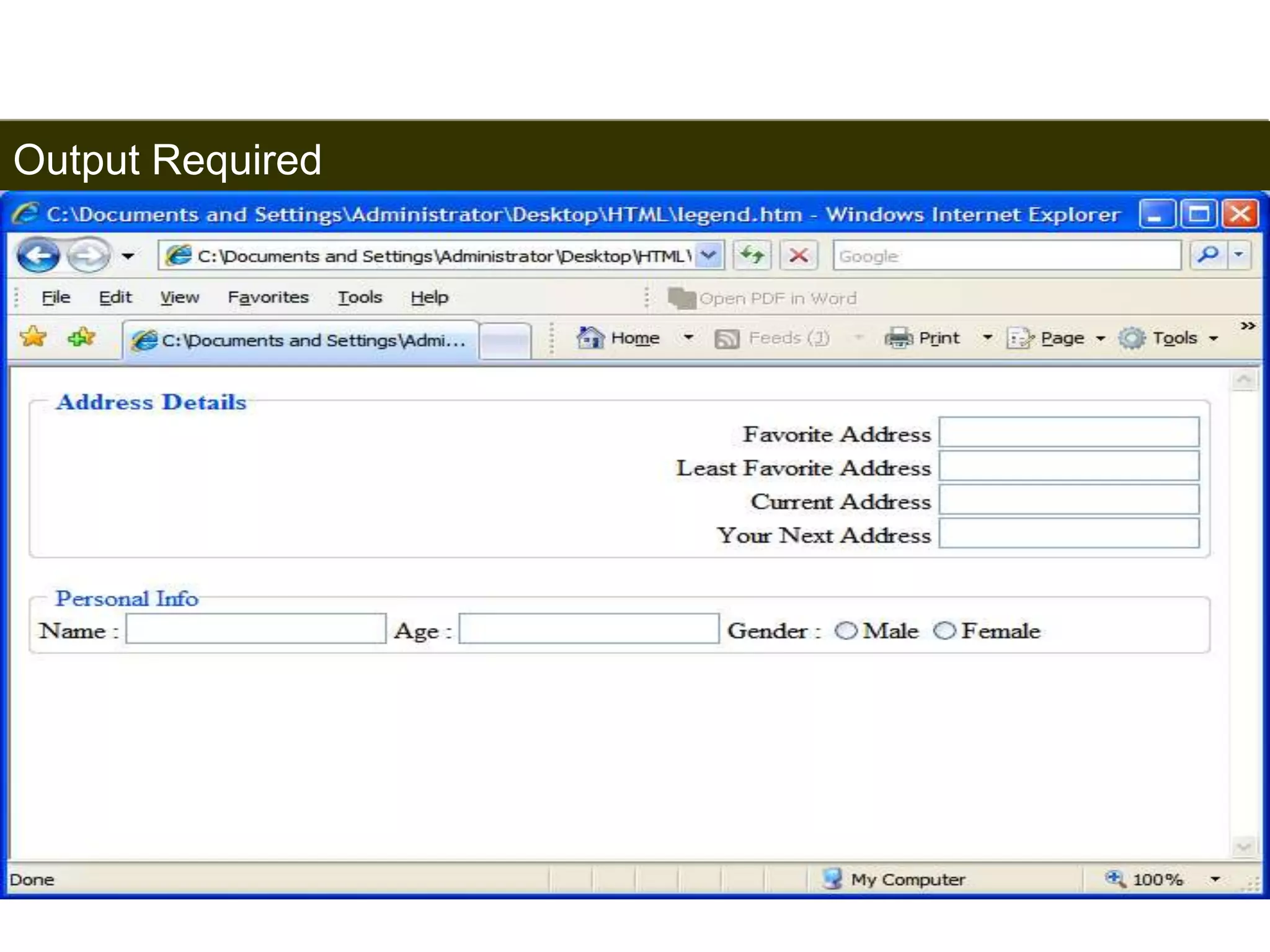This screenshot has width=1270, height=952.
Task: Expand the address bar dropdown arrow
Action: coord(709,255)
